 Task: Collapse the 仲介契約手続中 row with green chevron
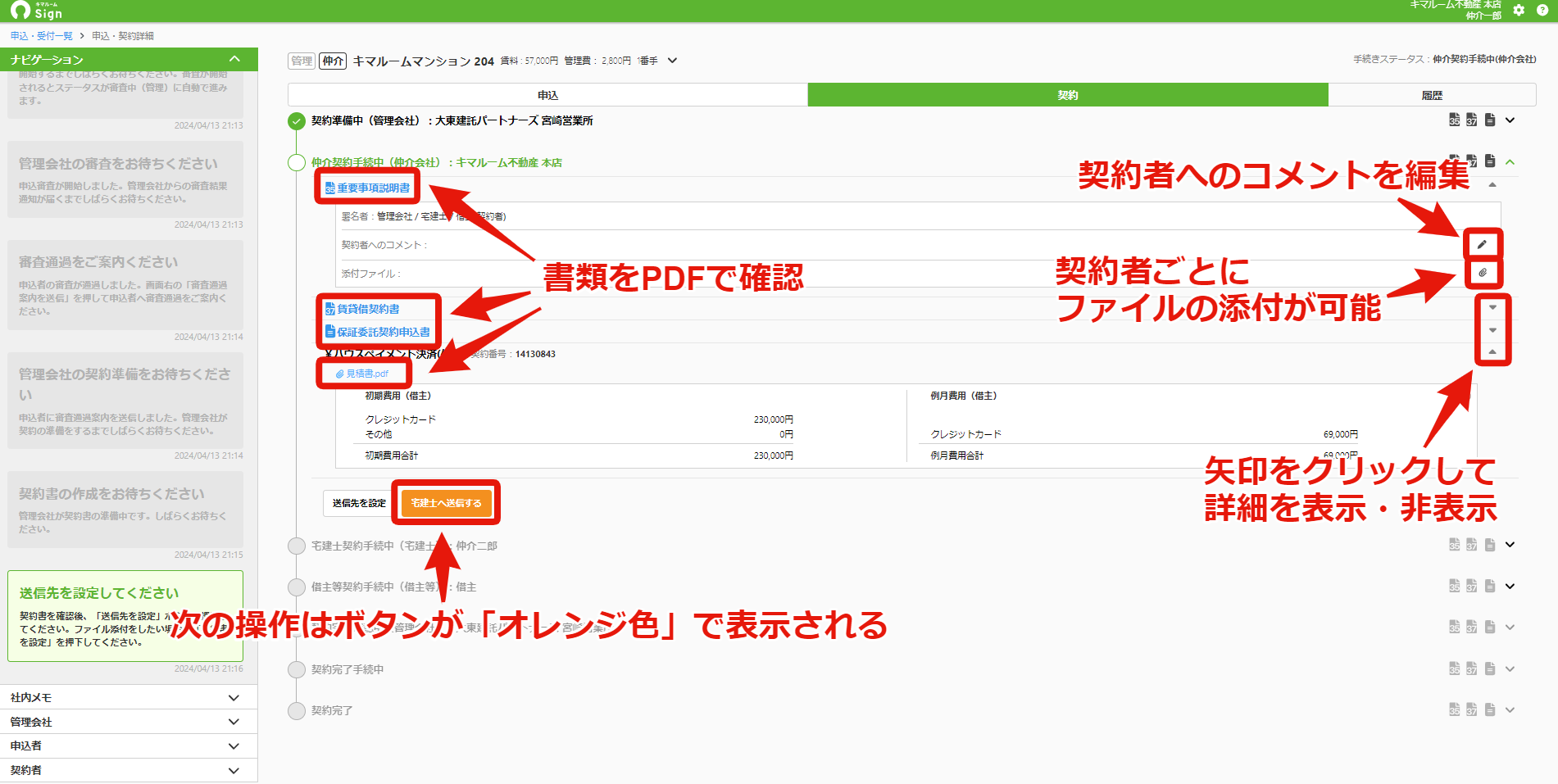pos(1510,161)
